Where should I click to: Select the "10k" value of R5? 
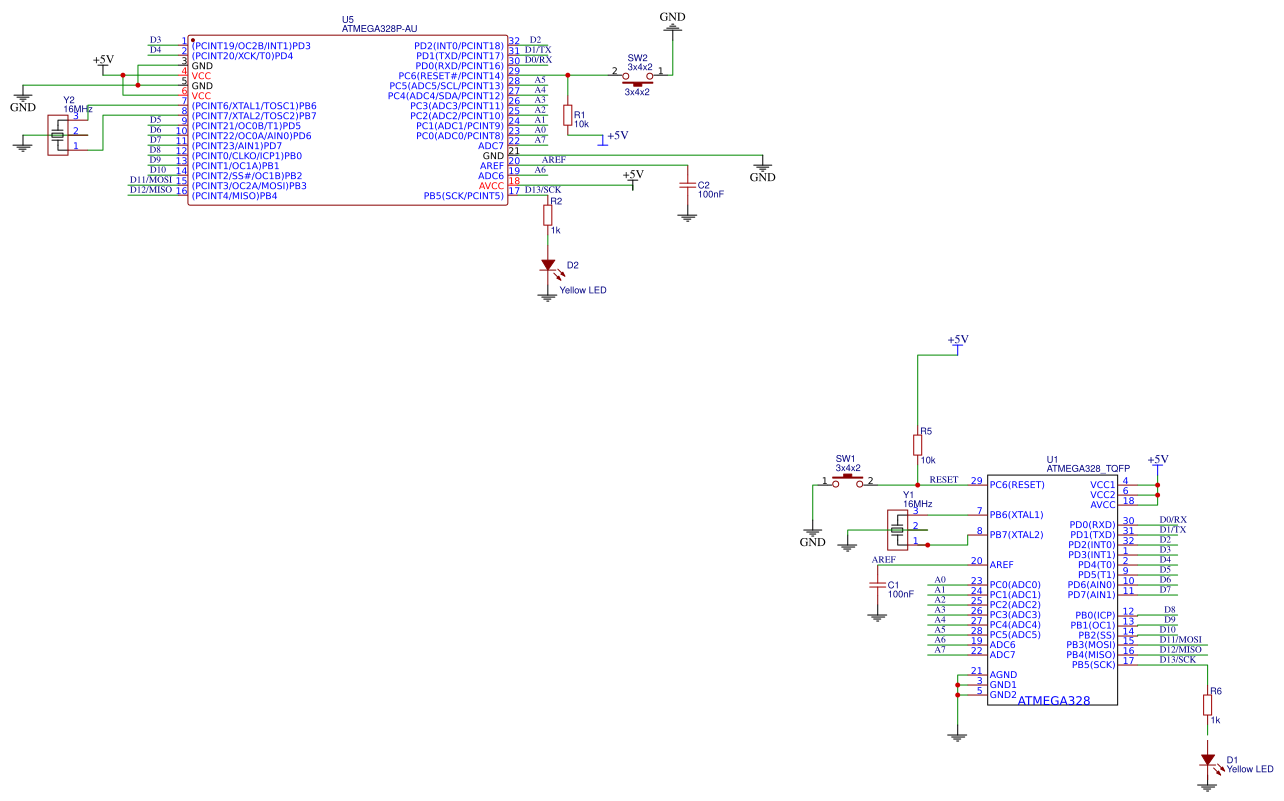928,460
